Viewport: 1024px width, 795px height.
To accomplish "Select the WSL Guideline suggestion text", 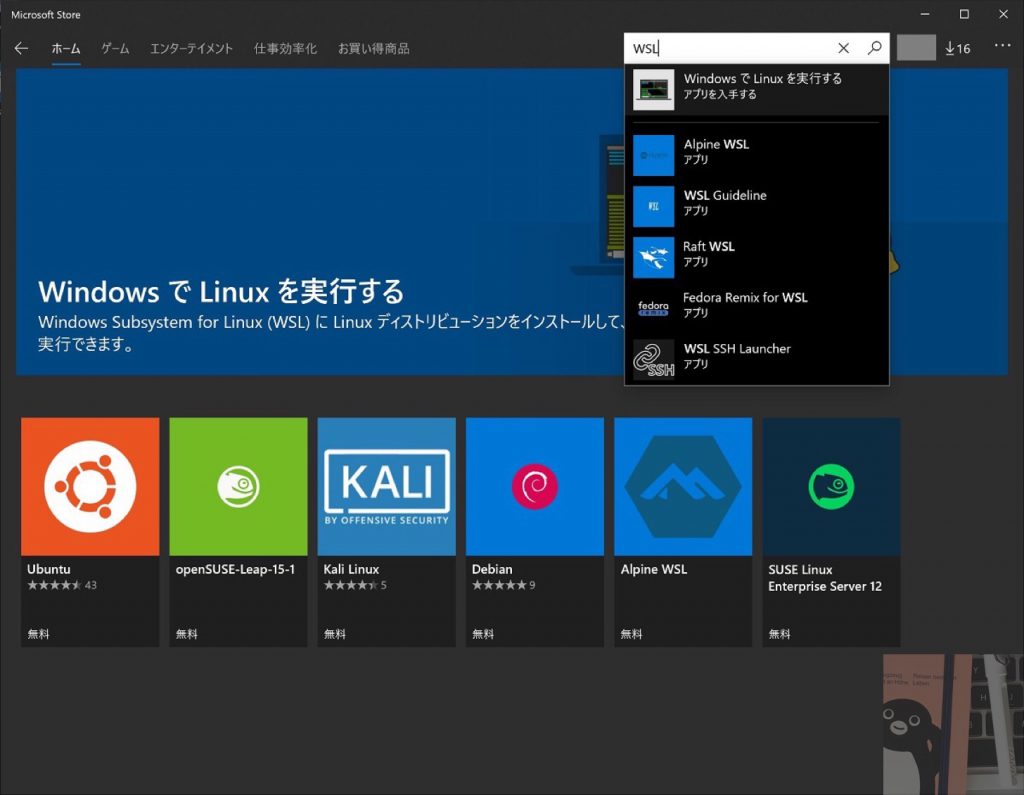I will coord(725,195).
